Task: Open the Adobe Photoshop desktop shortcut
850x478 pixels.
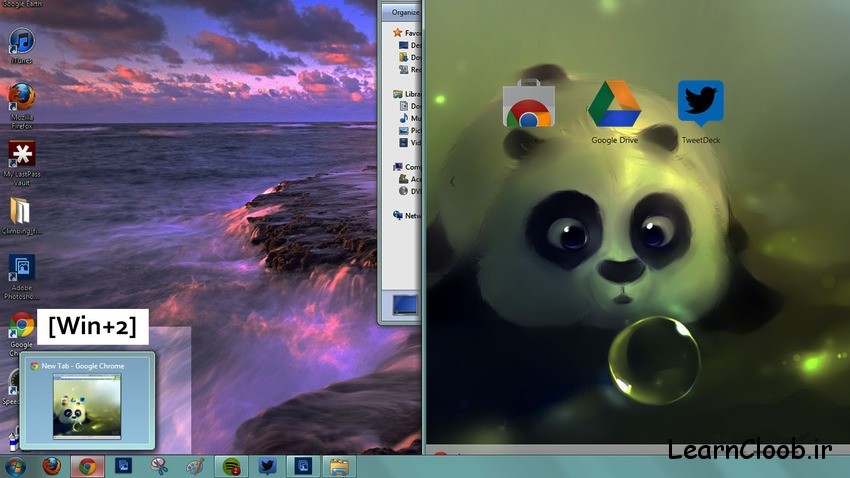Action: point(22,276)
